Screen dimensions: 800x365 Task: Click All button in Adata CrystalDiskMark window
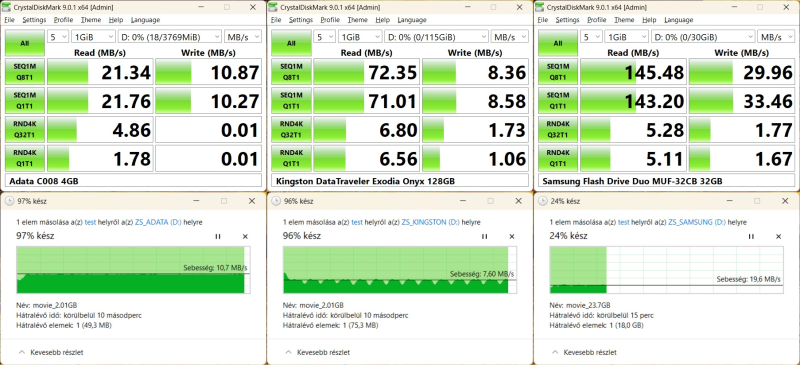(x=24, y=43)
